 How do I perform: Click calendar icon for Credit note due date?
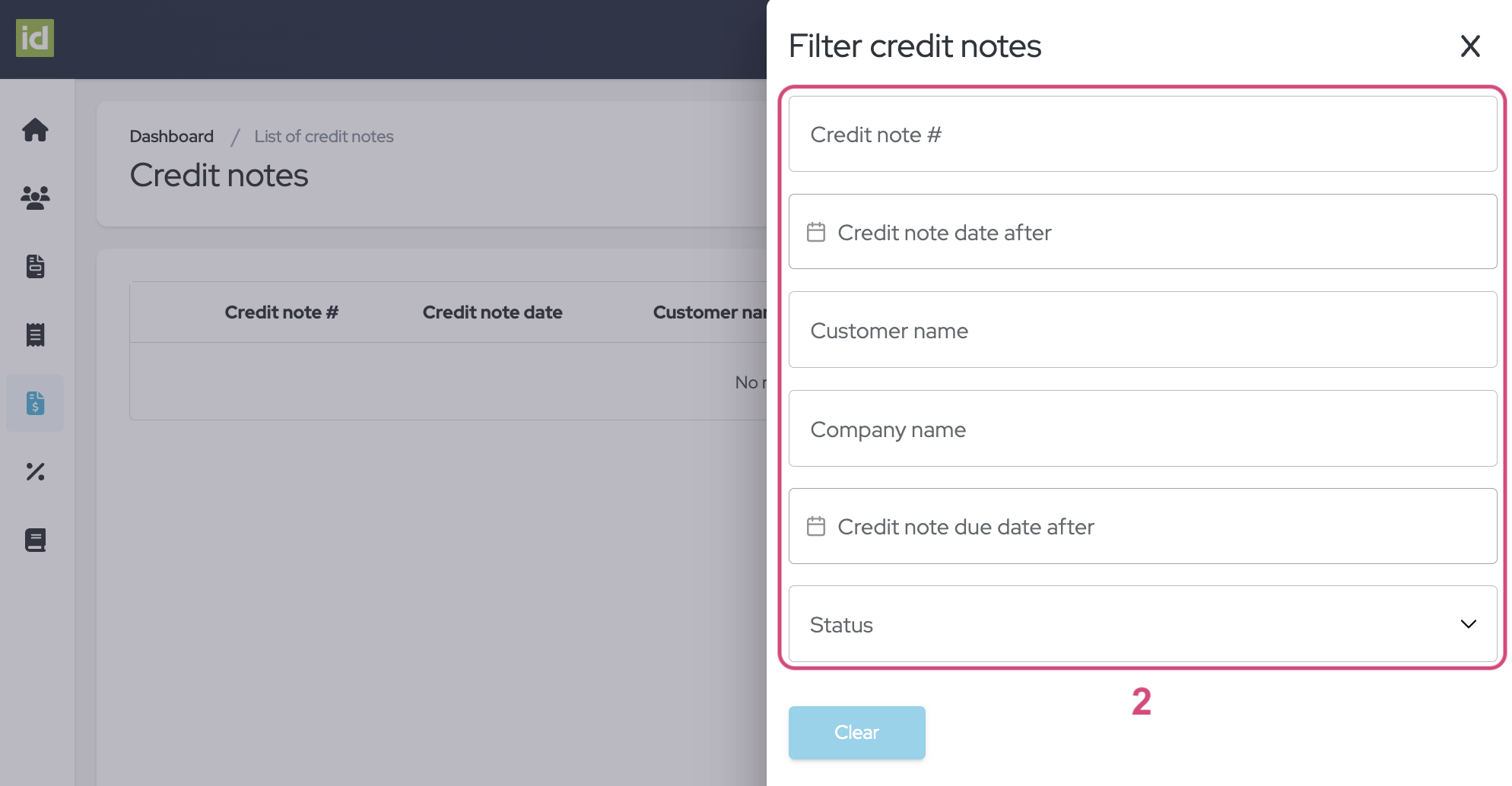(x=816, y=526)
